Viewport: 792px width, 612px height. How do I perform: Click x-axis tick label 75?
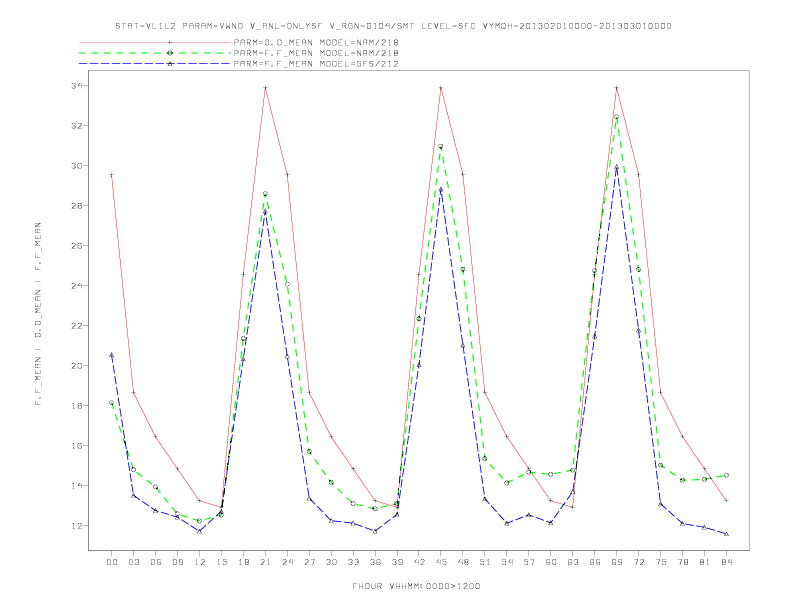(661, 562)
